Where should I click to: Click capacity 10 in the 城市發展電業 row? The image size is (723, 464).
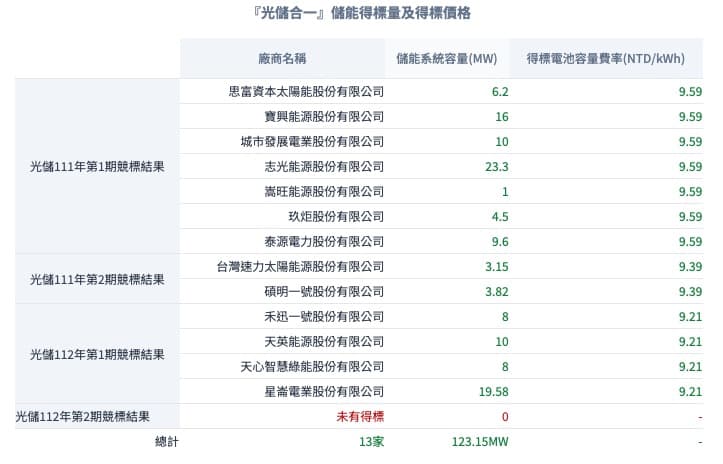point(502,142)
